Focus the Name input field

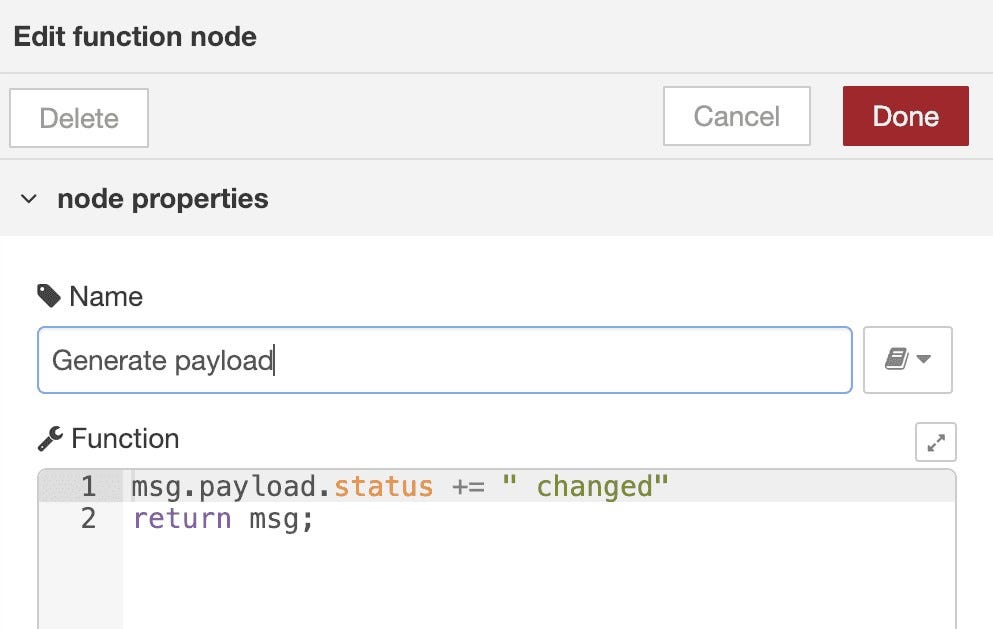[x=445, y=360]
